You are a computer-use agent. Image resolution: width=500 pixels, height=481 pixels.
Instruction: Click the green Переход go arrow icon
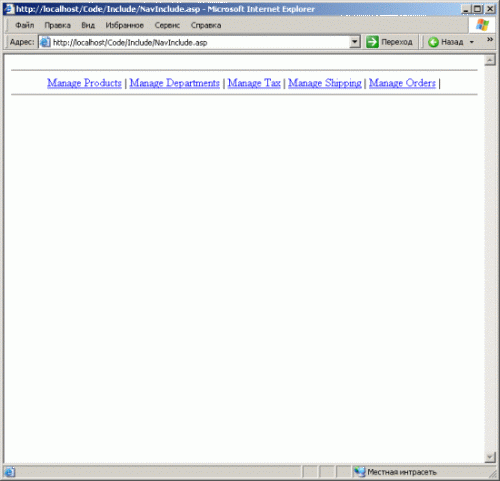coord(372,42)
